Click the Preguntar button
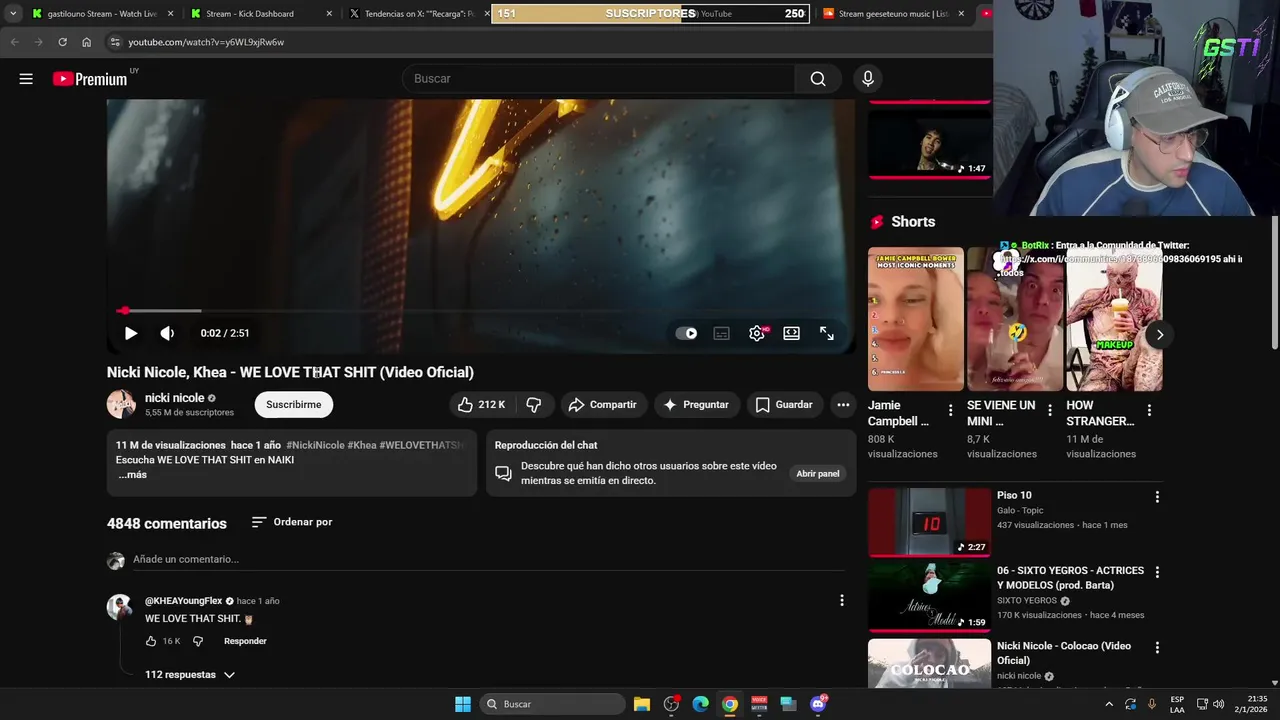1280x720 pixels. [697, 404]
